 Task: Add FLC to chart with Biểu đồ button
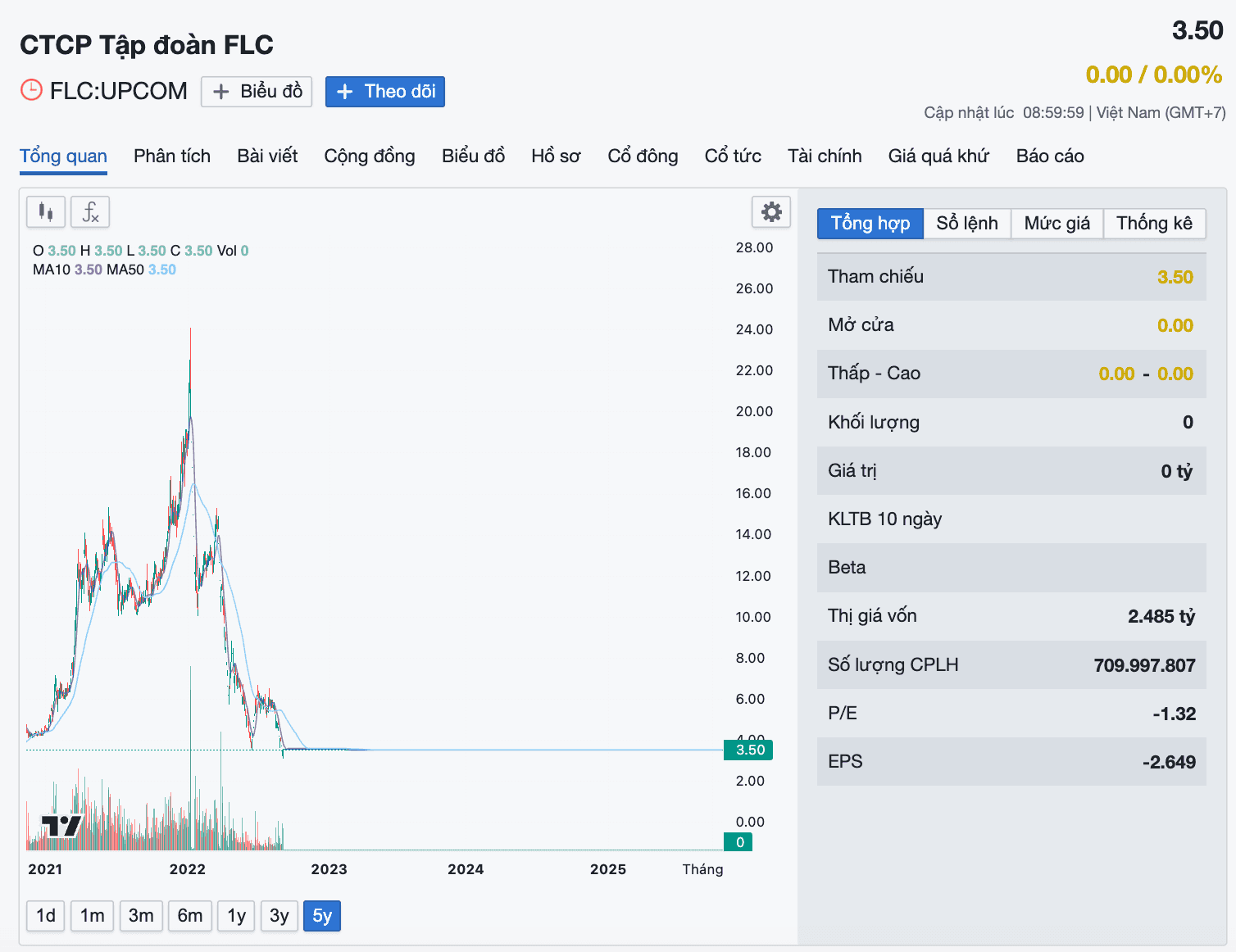click(257, 91)
